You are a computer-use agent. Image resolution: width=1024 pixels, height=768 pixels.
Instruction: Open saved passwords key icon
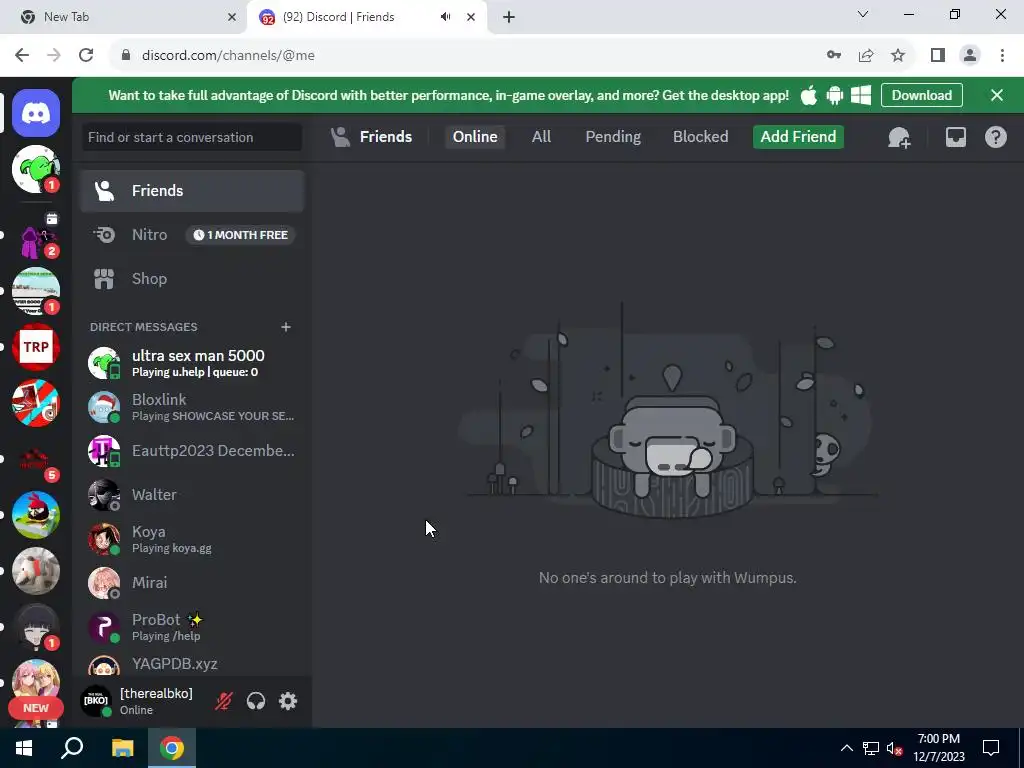pos(834,55)
